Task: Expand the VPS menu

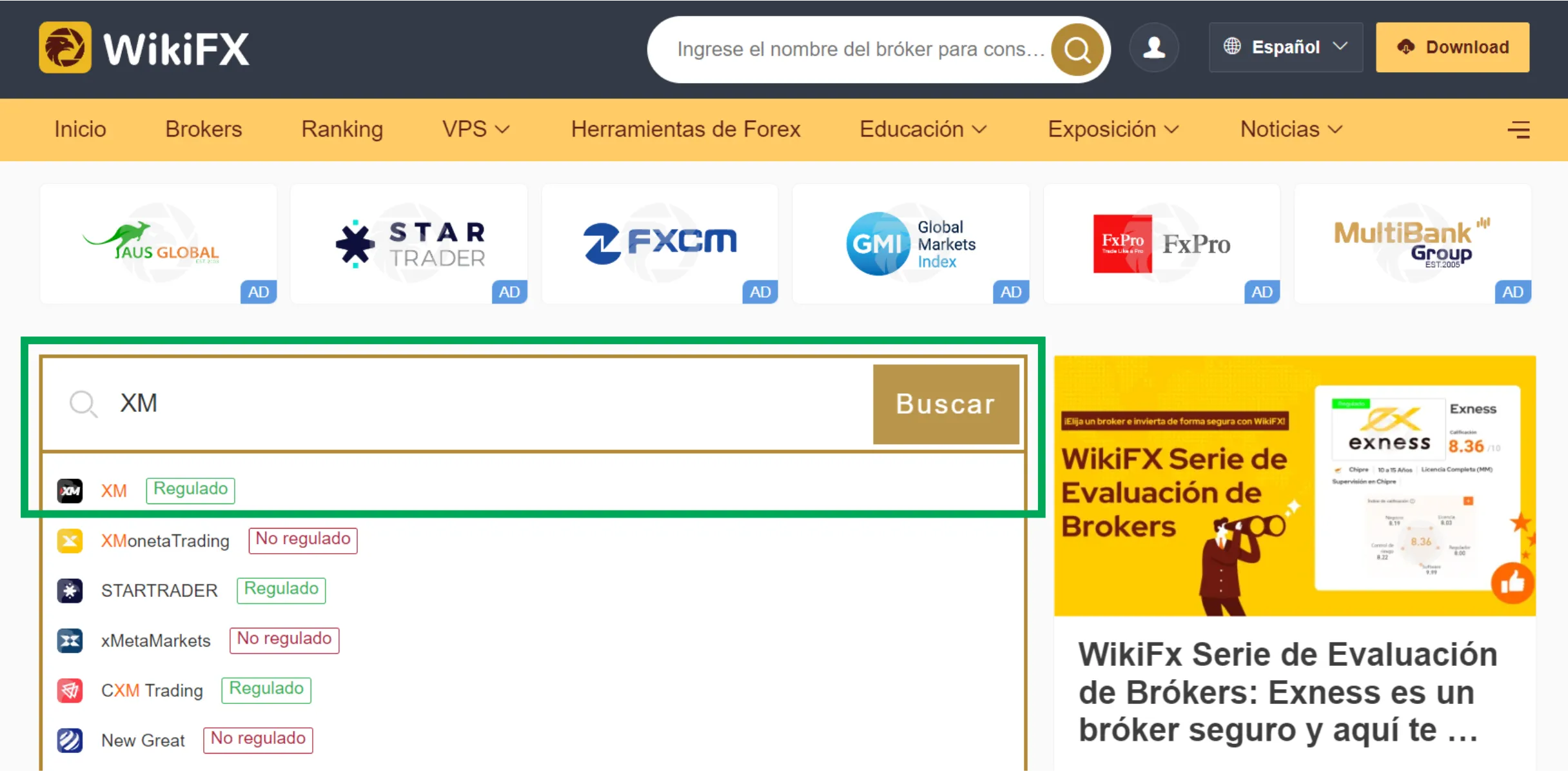Action: tap(476, 130)
